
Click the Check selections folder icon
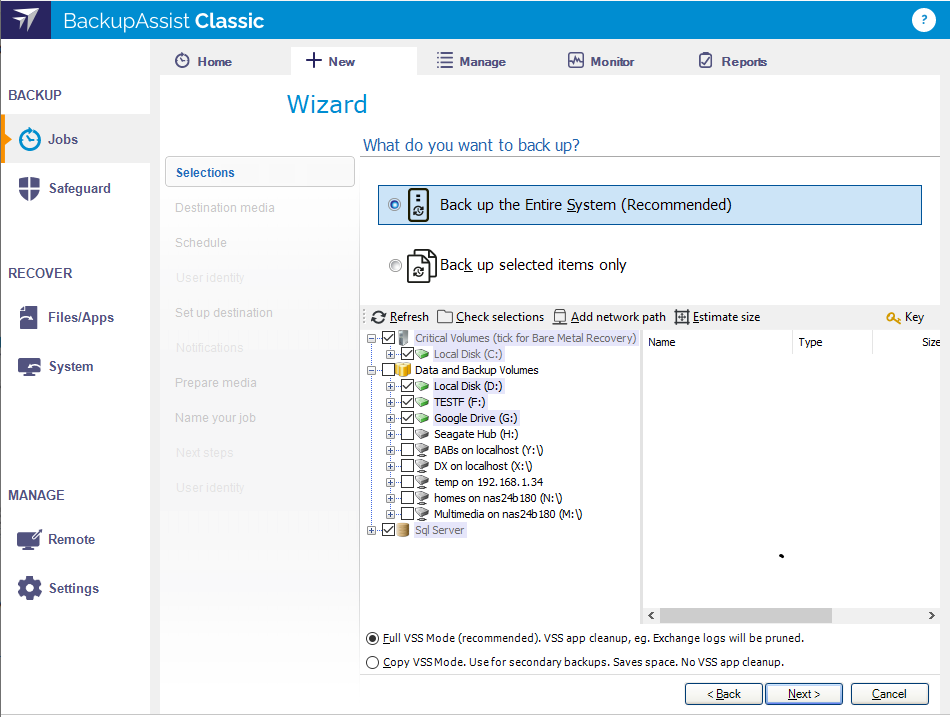[445, 317]
